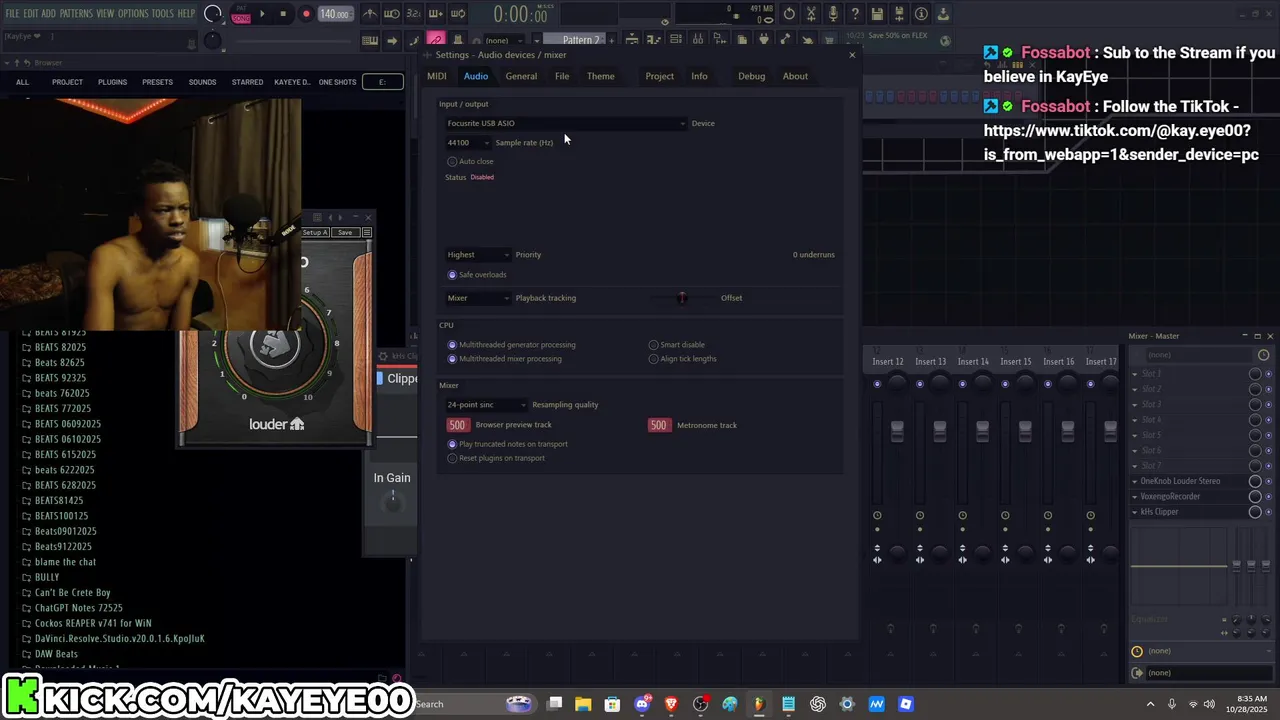Click the save floppy disk icon
The height and width of the screenshot is (720, 1280).
coord(877,14)
